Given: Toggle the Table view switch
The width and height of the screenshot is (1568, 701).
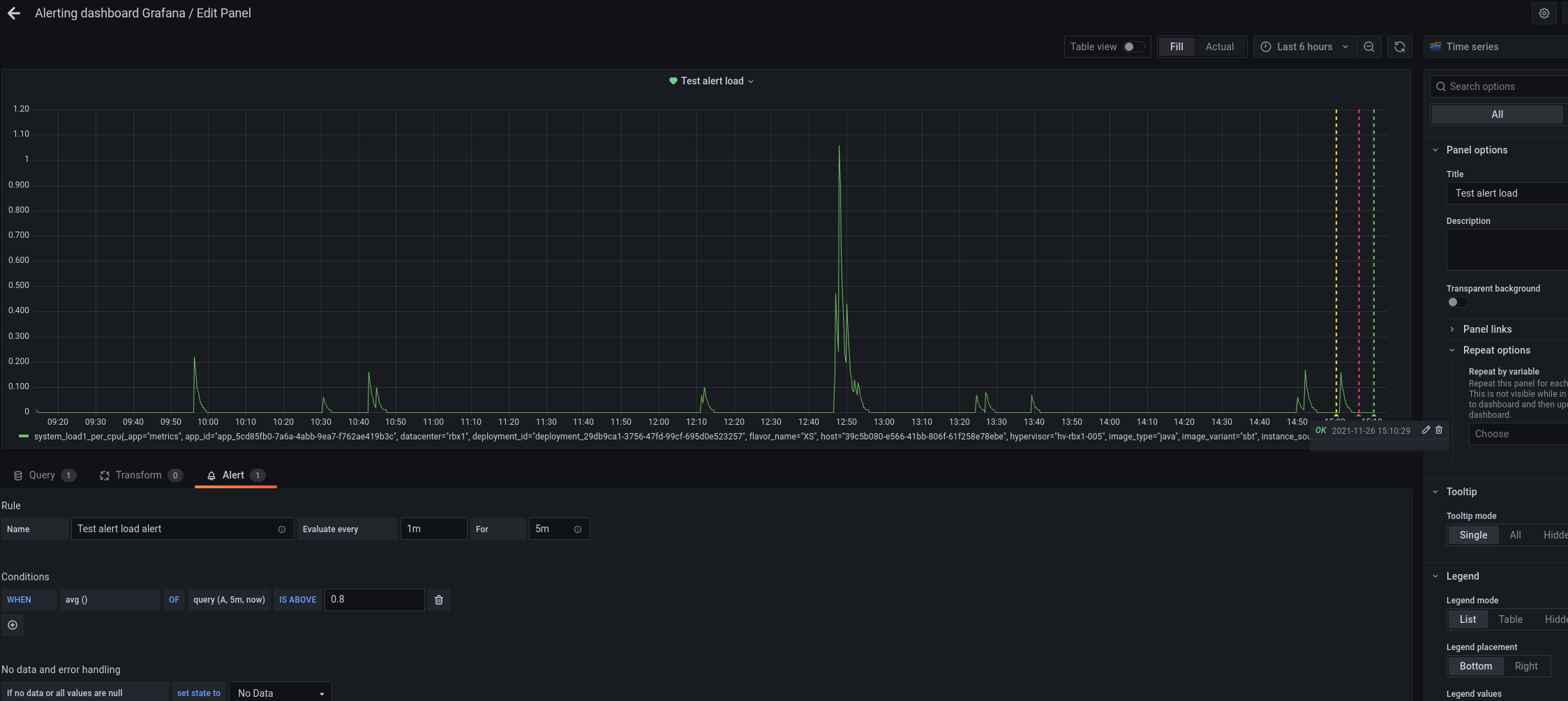Looking at the screenshot, I should (x=1134, y=47).
